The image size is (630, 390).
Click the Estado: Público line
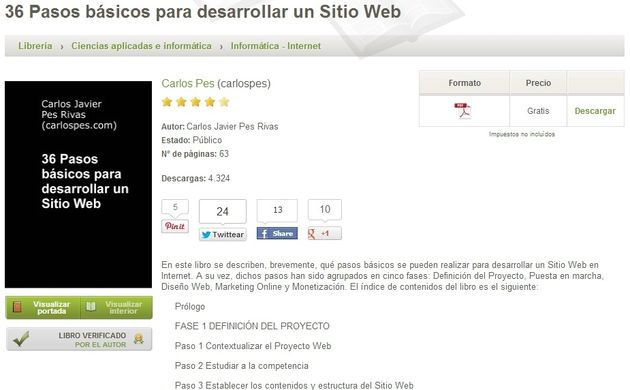[192, 140]
